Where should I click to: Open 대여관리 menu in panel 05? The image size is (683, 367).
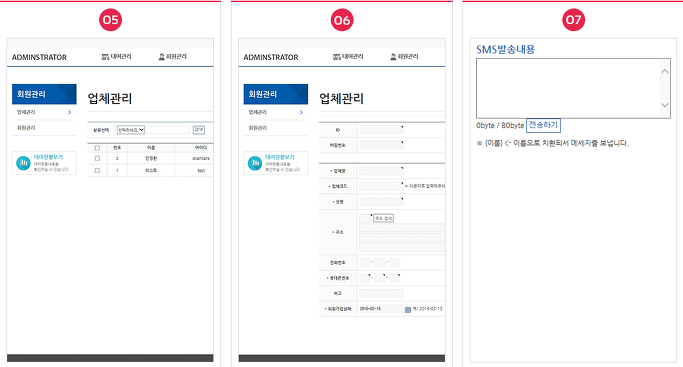pyautogui.click(x=116, y=57)
